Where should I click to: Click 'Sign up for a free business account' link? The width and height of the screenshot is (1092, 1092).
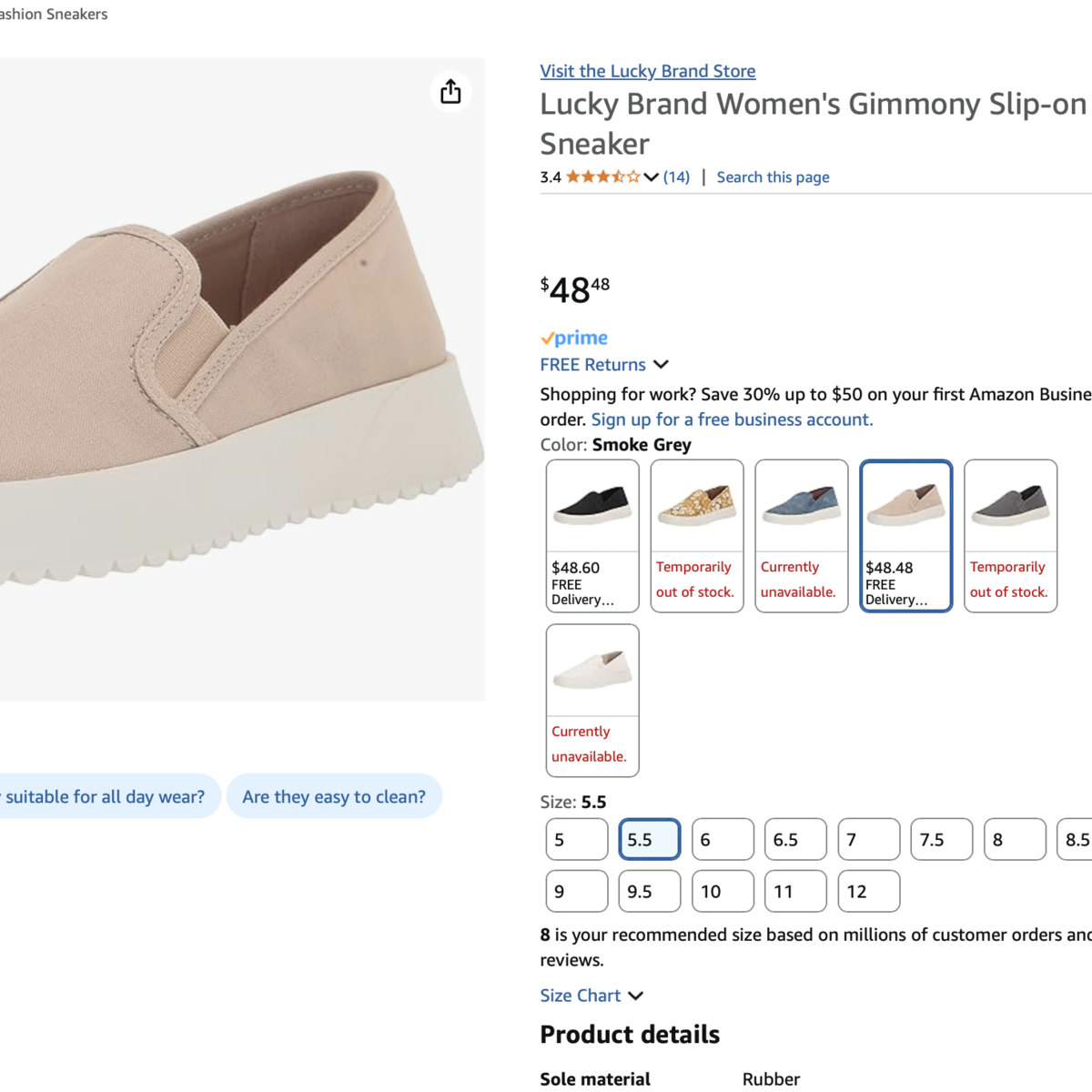click(732, 420)
